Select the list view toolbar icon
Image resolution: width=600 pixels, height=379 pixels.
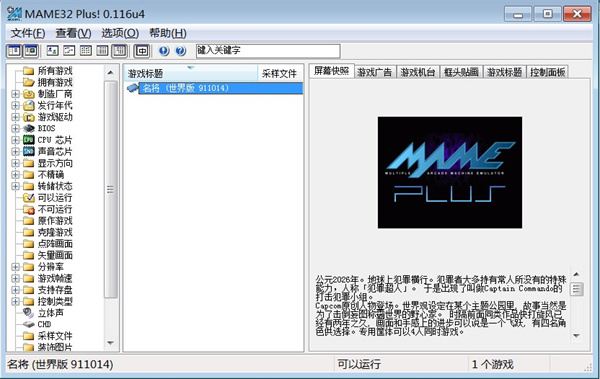point(86,51)
